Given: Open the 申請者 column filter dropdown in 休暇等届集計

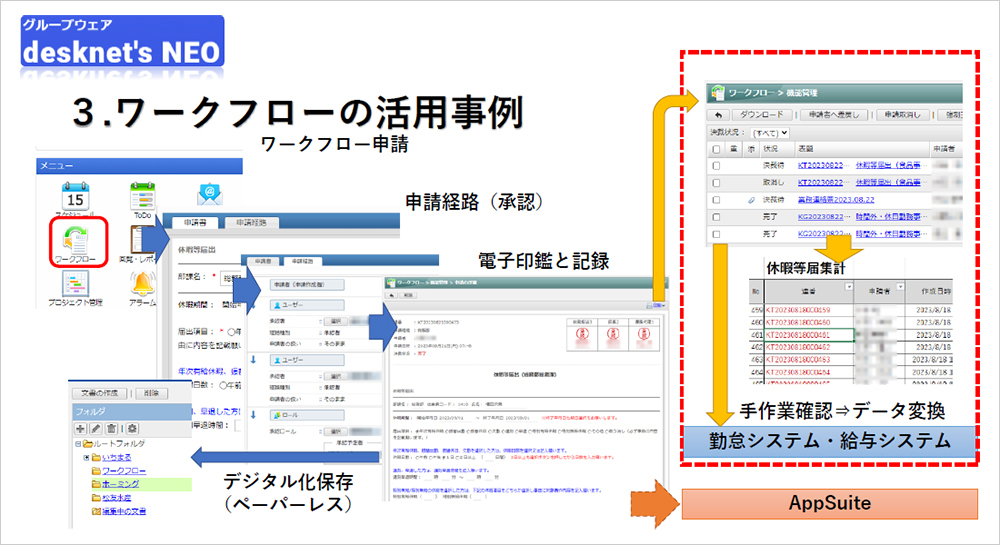Looking at the screenshot, I should 900,287.
